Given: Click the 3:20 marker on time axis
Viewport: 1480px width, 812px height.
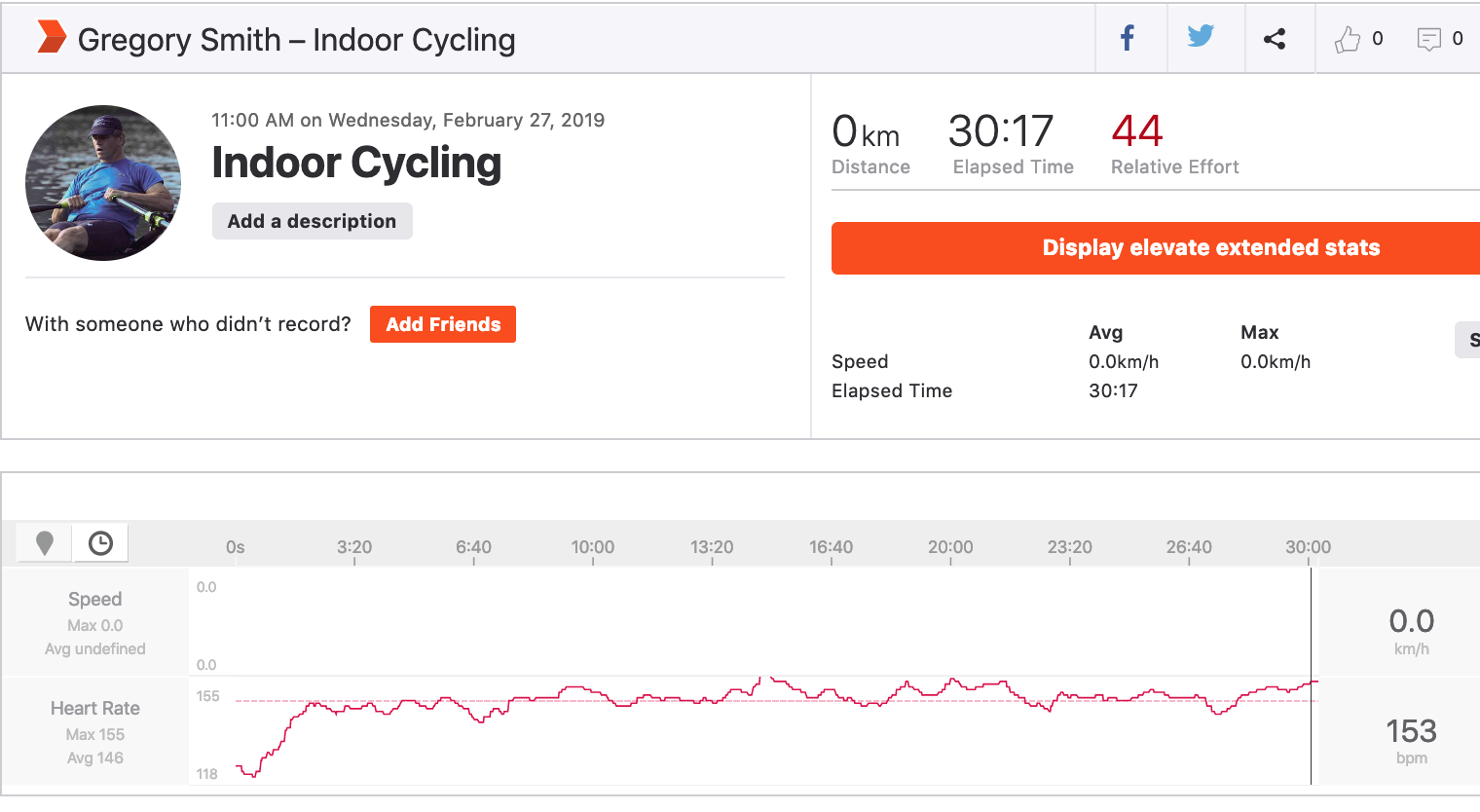Looking at the screenshot, I should [x=354, y=547].
